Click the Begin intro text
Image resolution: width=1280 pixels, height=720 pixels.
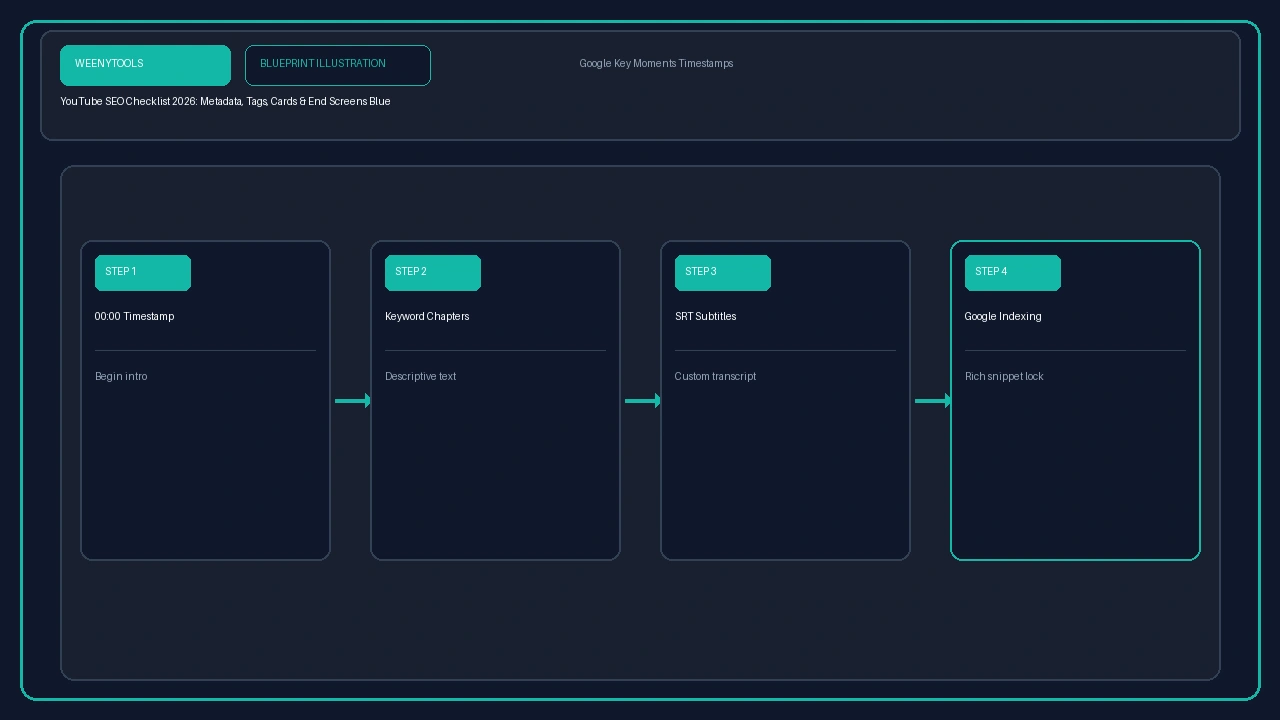coord(121,377)
